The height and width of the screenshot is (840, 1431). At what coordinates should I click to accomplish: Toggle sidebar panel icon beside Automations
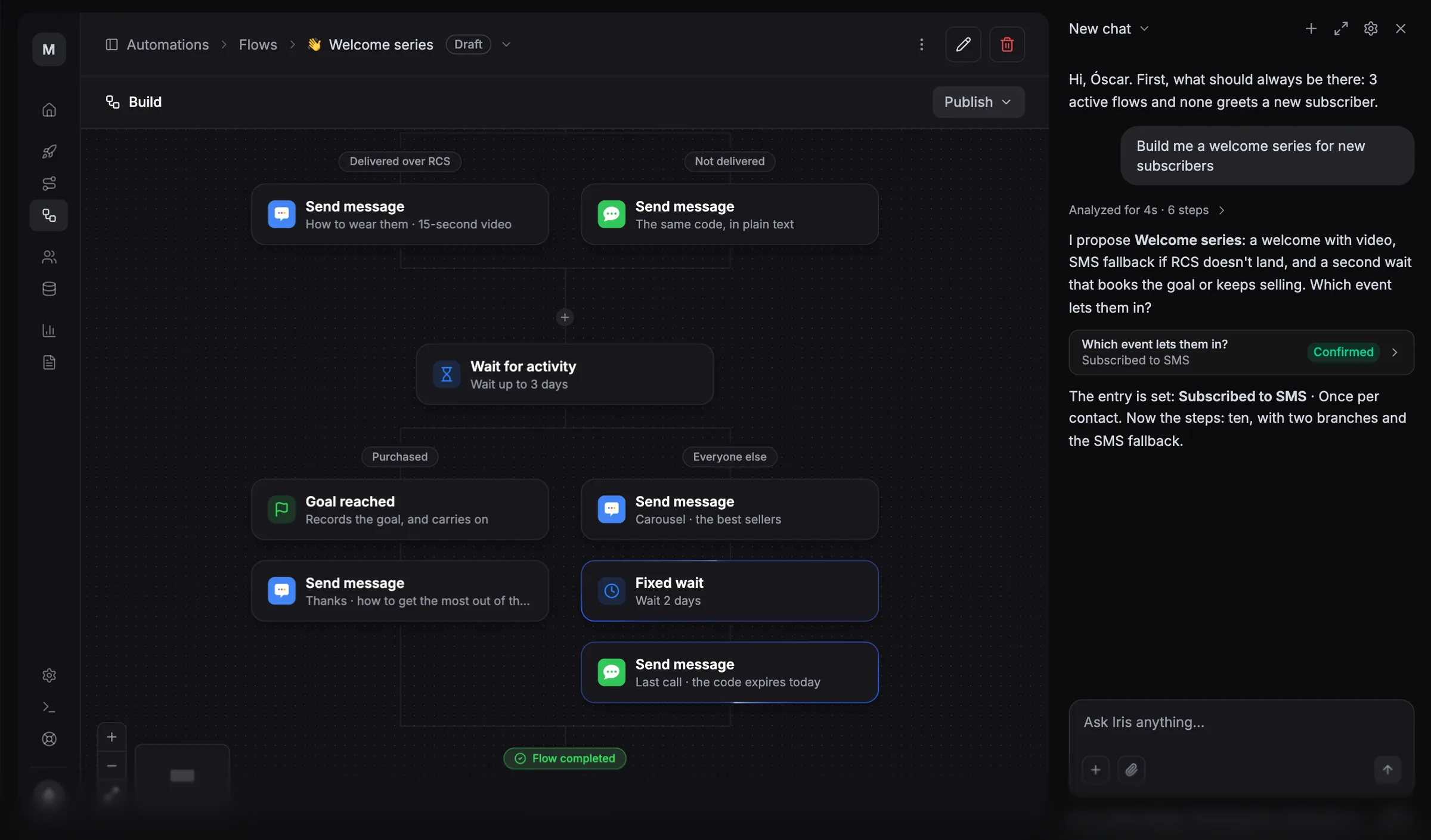(111, 44)
